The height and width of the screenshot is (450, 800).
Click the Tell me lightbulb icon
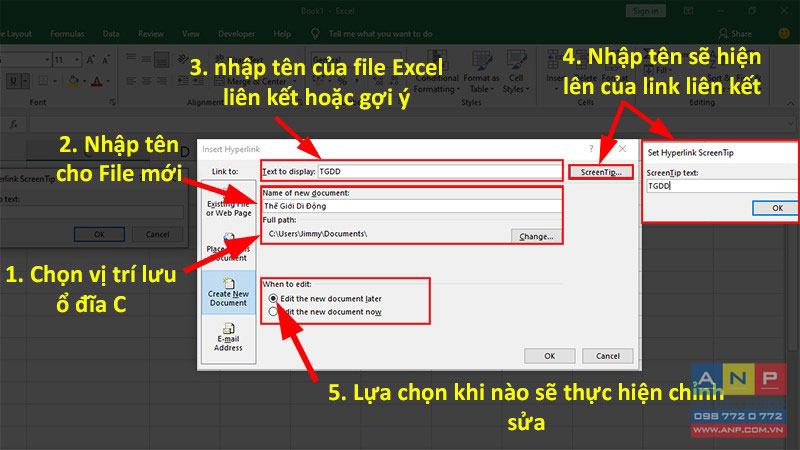(315, 34)
